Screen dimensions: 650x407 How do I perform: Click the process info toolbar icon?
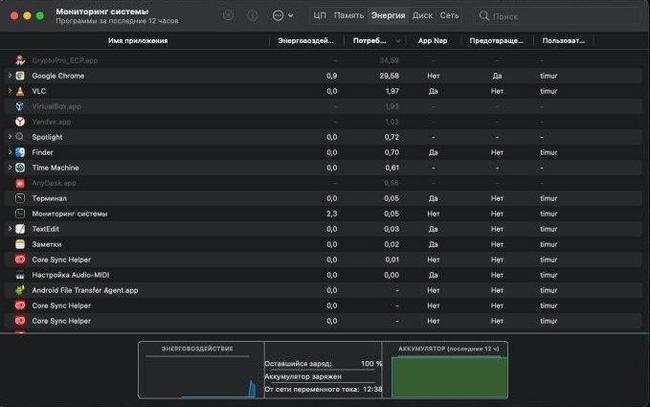pos(252,16)
